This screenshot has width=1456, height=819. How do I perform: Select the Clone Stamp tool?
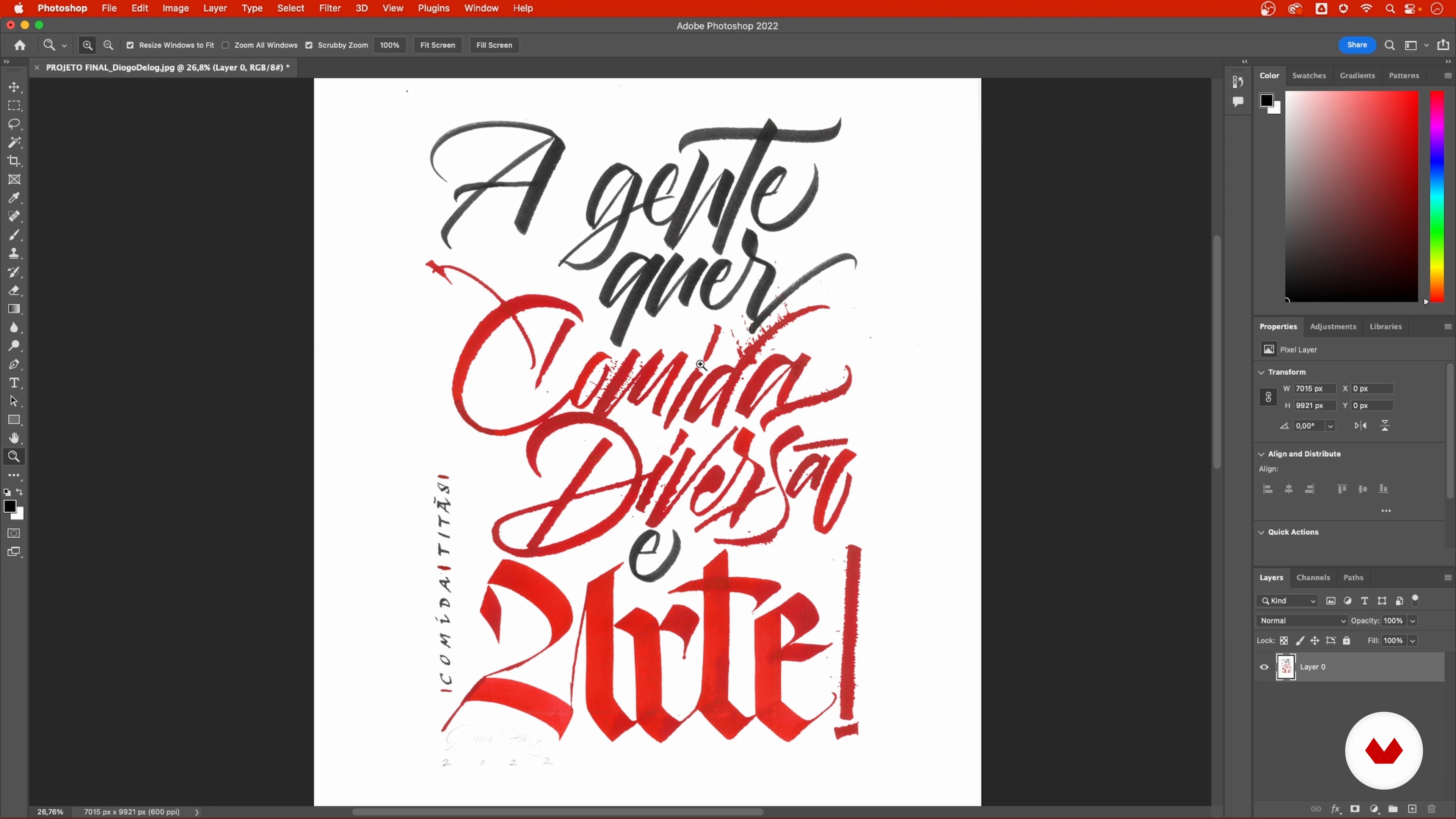14,253
